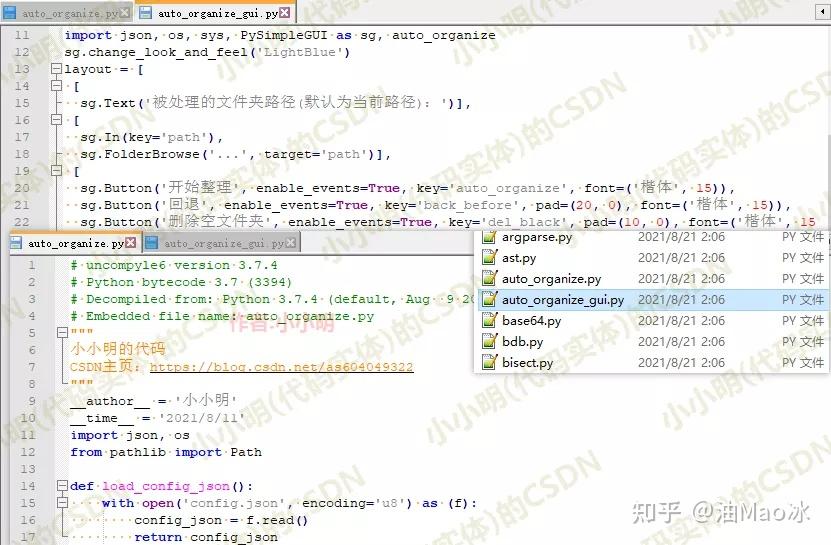Click the auto_organize.py file icon in list
The image size is (831, 545).
click(489, 278)
